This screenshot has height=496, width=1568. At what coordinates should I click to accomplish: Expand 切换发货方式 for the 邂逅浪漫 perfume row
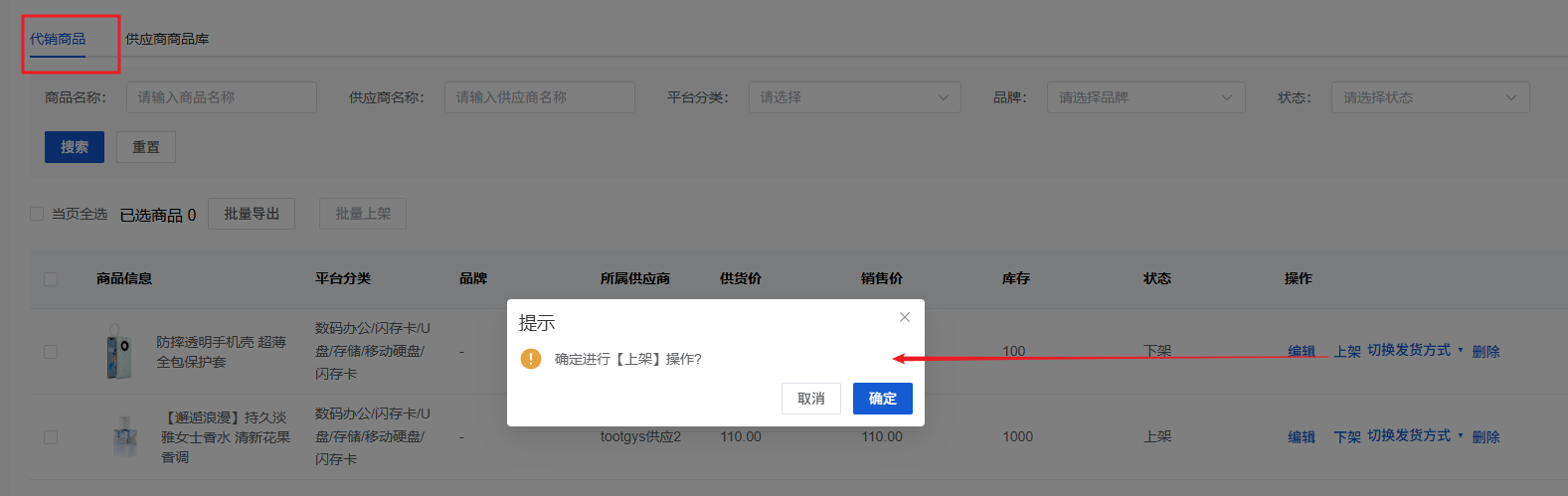point(1415,435)
